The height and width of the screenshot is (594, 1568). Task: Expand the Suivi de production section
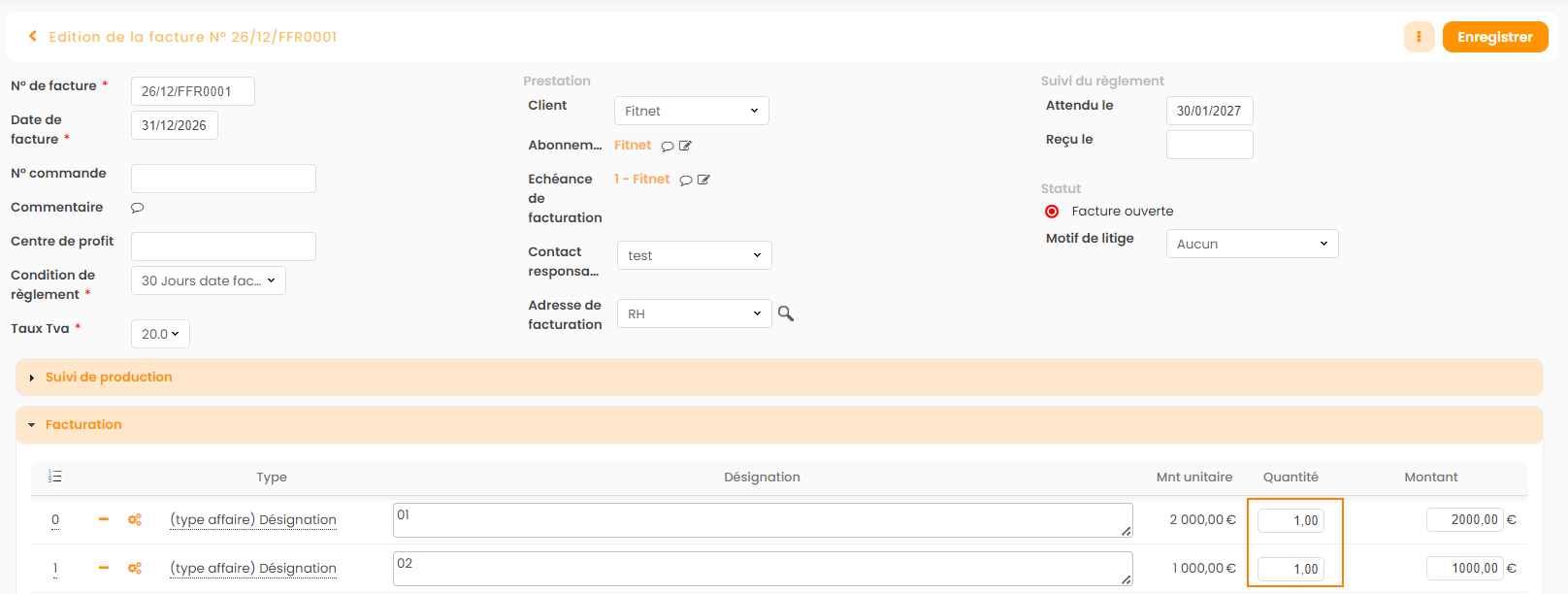click(109, 377)
